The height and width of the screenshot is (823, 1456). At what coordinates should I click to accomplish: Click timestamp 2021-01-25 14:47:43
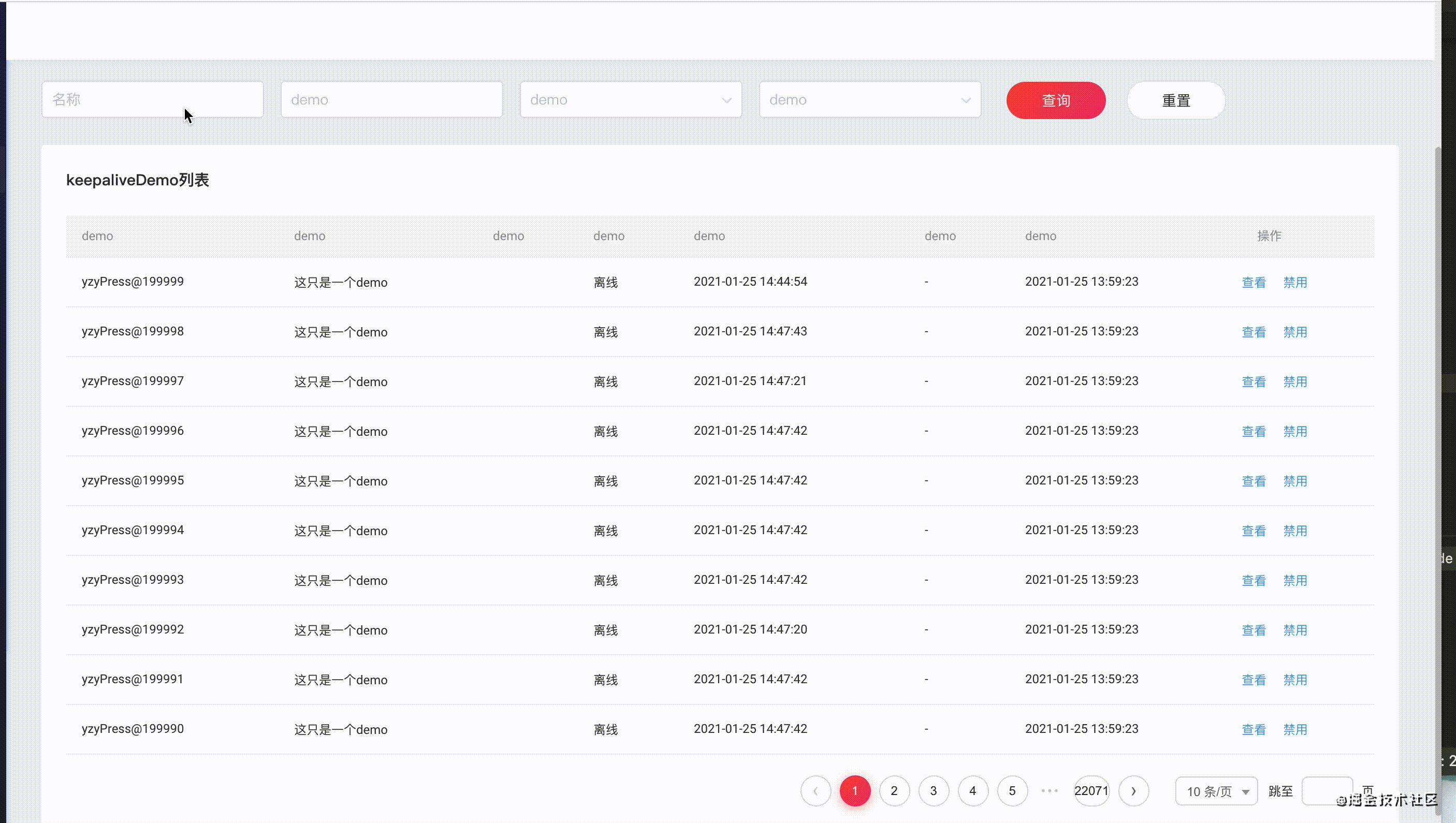coord(750,331)
